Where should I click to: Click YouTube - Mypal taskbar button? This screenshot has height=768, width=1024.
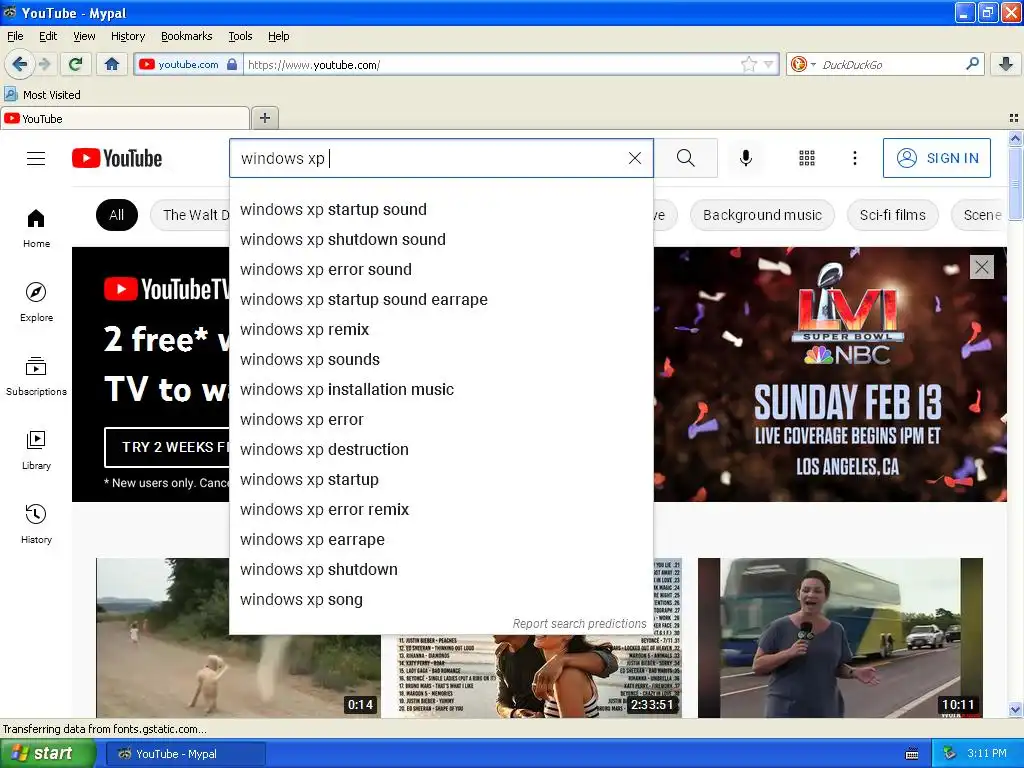tap(185, 754)
